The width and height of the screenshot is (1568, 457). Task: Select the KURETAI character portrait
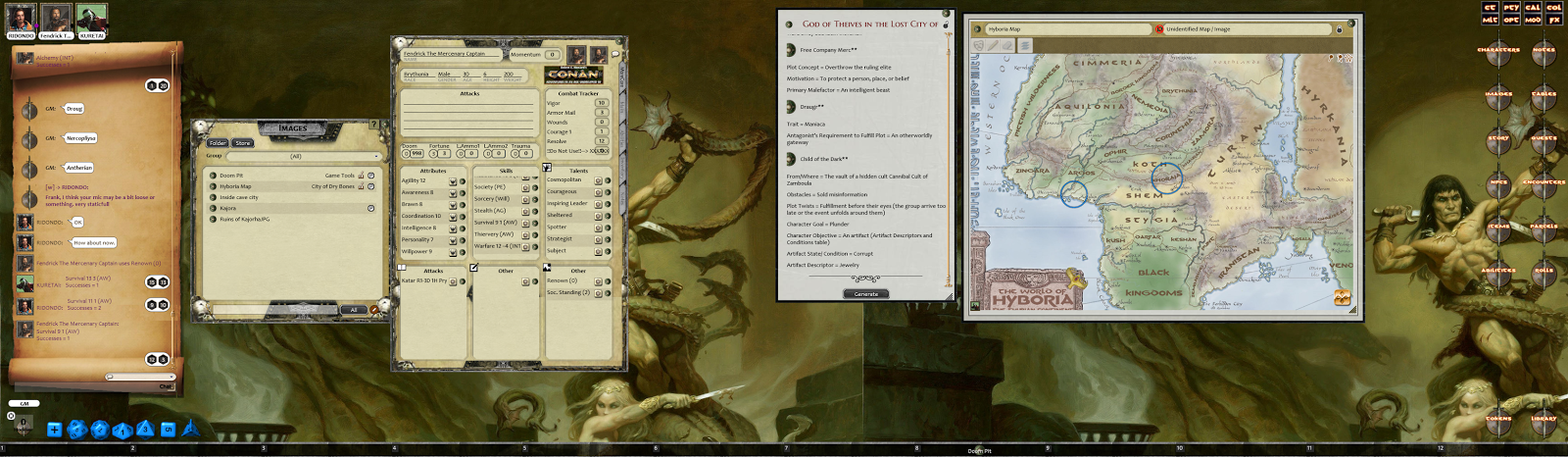92,18
